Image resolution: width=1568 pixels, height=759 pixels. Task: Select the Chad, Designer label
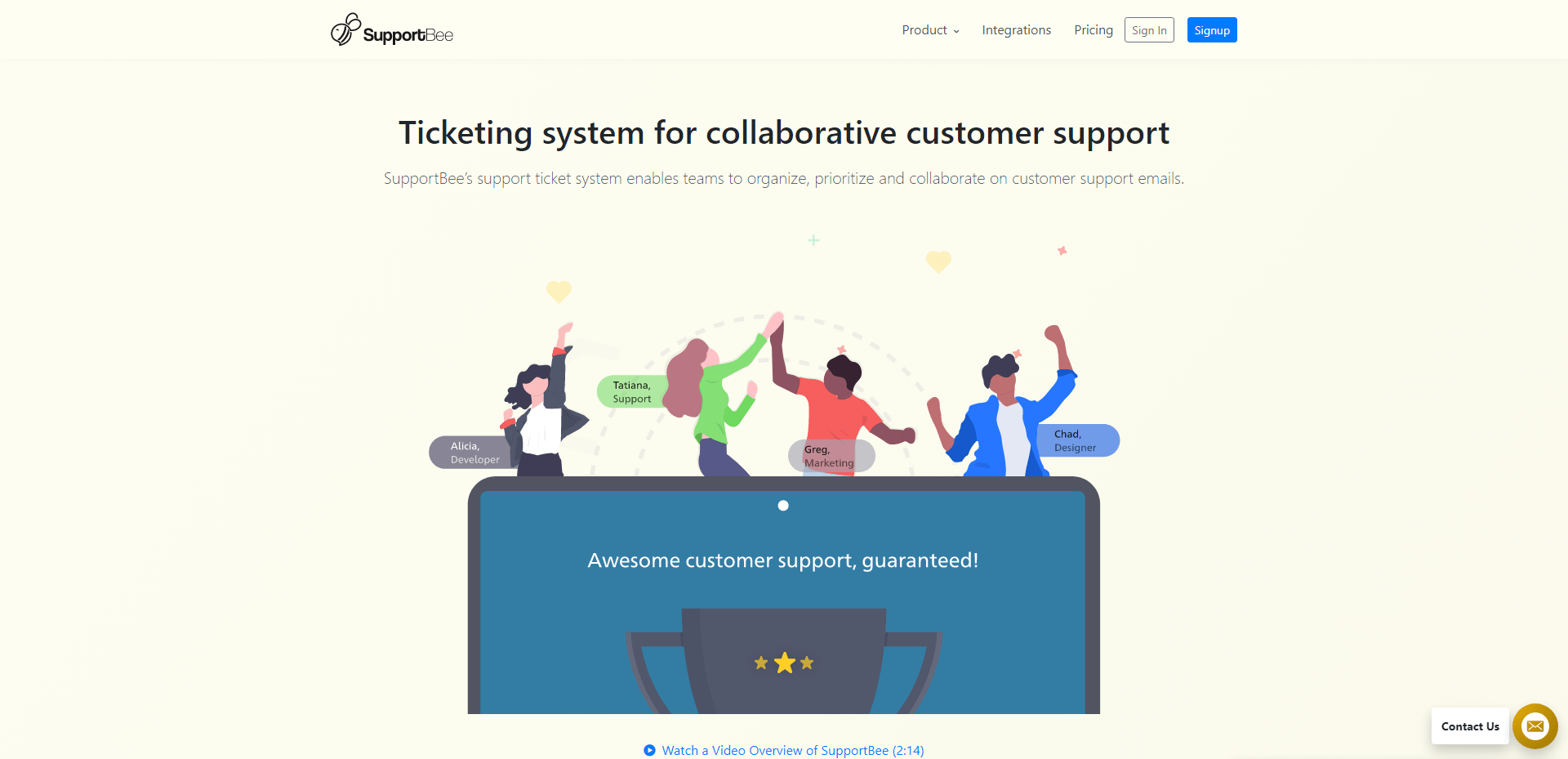pyautogui.click(x=1076, y=440)
